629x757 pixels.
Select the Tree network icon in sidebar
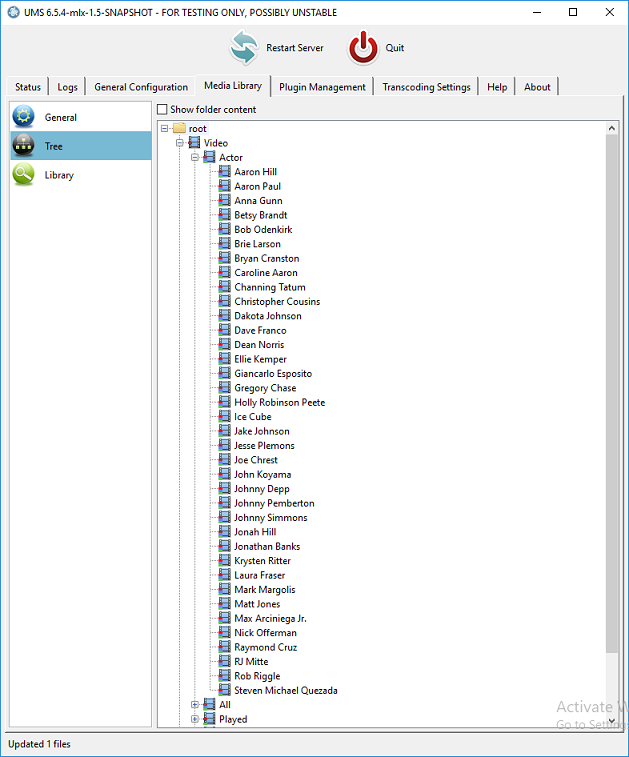point(24,145)
